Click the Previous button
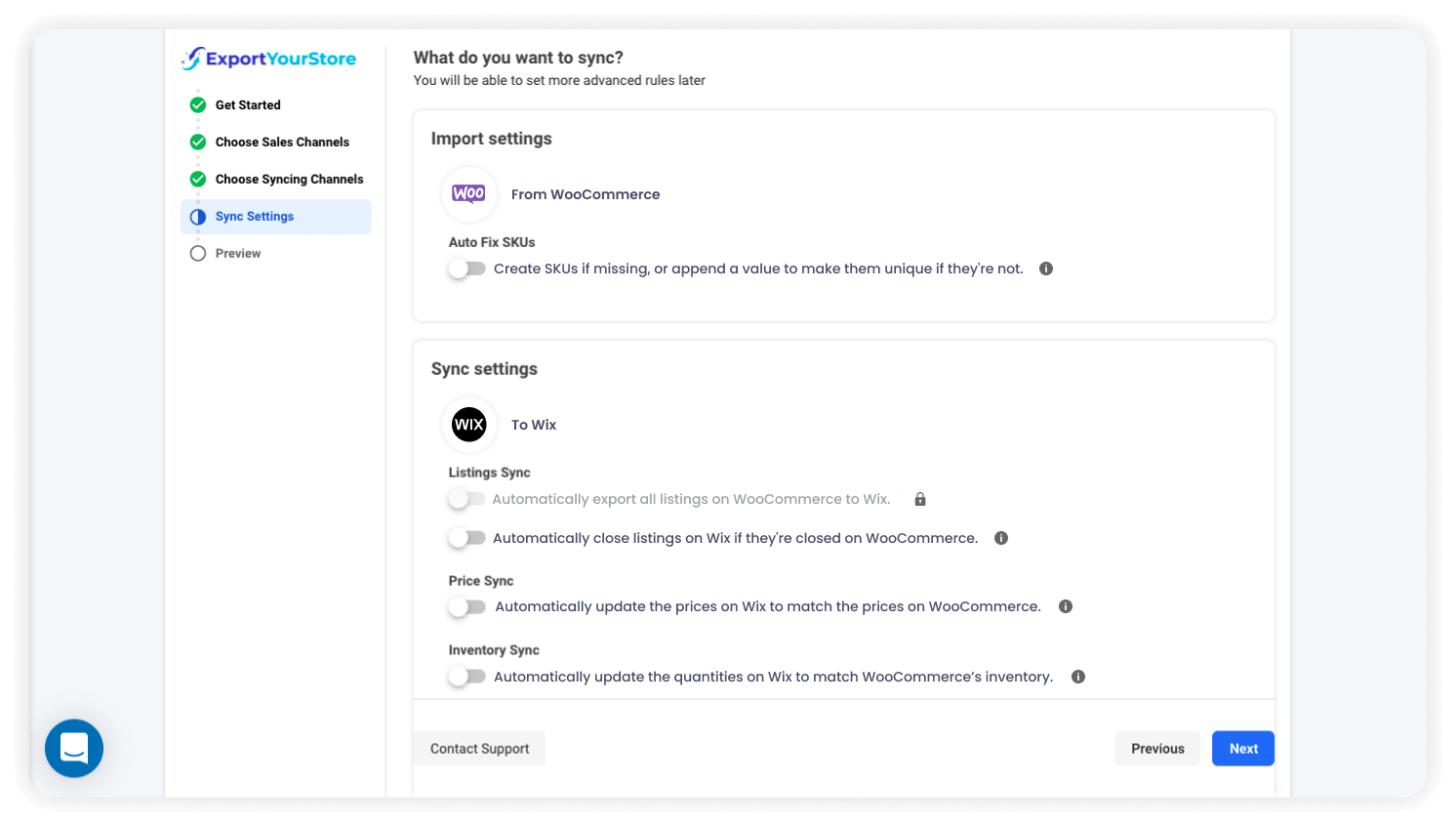Image resolution: width=1456 pixels, height=827 pixels. [1157, 748]
